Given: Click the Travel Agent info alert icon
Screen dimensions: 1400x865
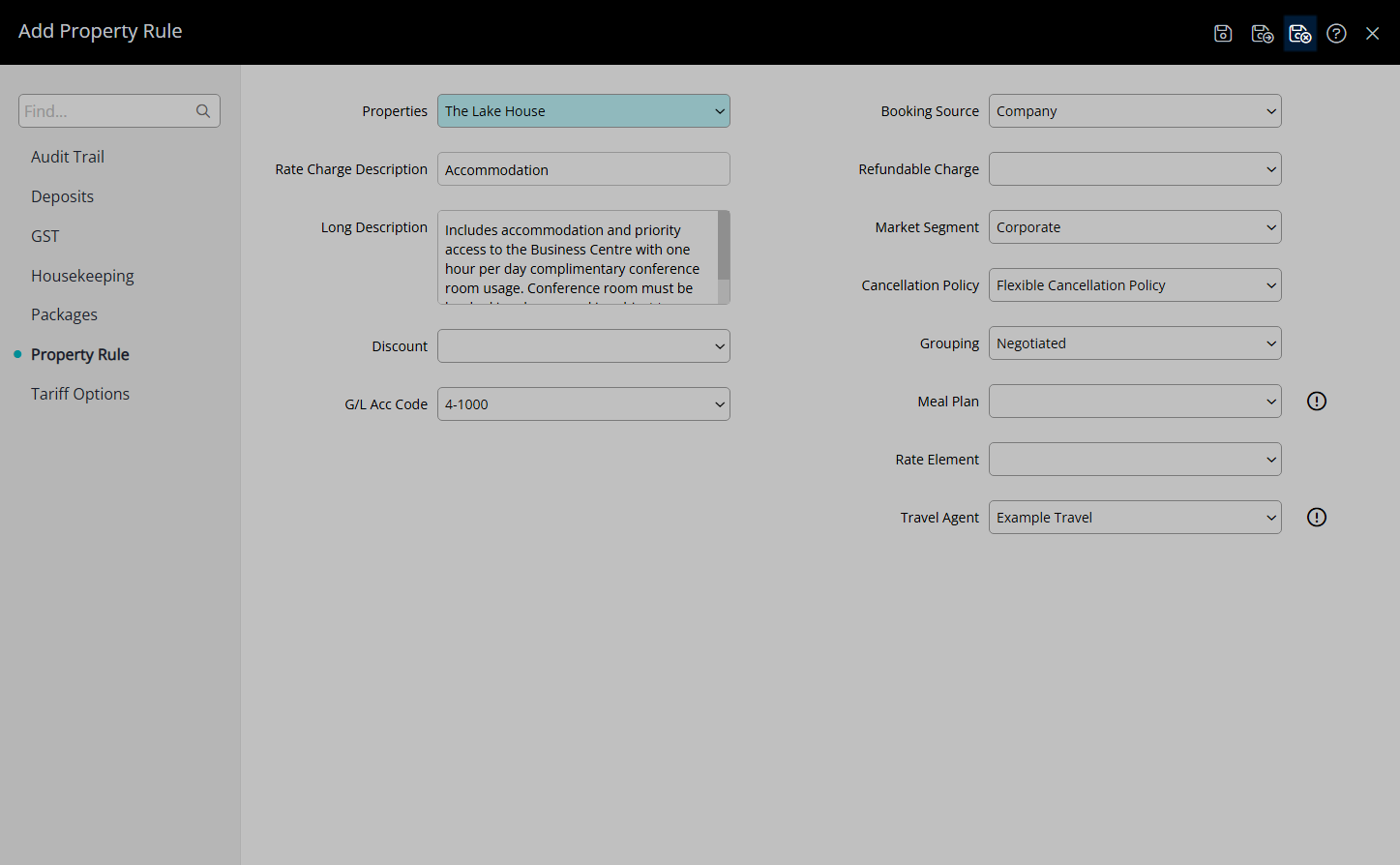Looking at the screenshot, I should point(1317,518).
